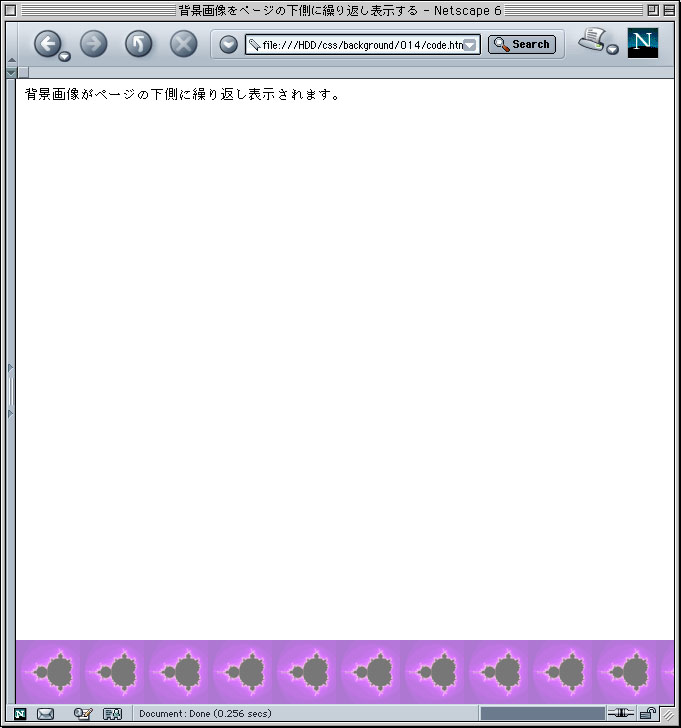Click the Forward arrow button
This screenshot has height=728, width=681.
coord(94,44)
